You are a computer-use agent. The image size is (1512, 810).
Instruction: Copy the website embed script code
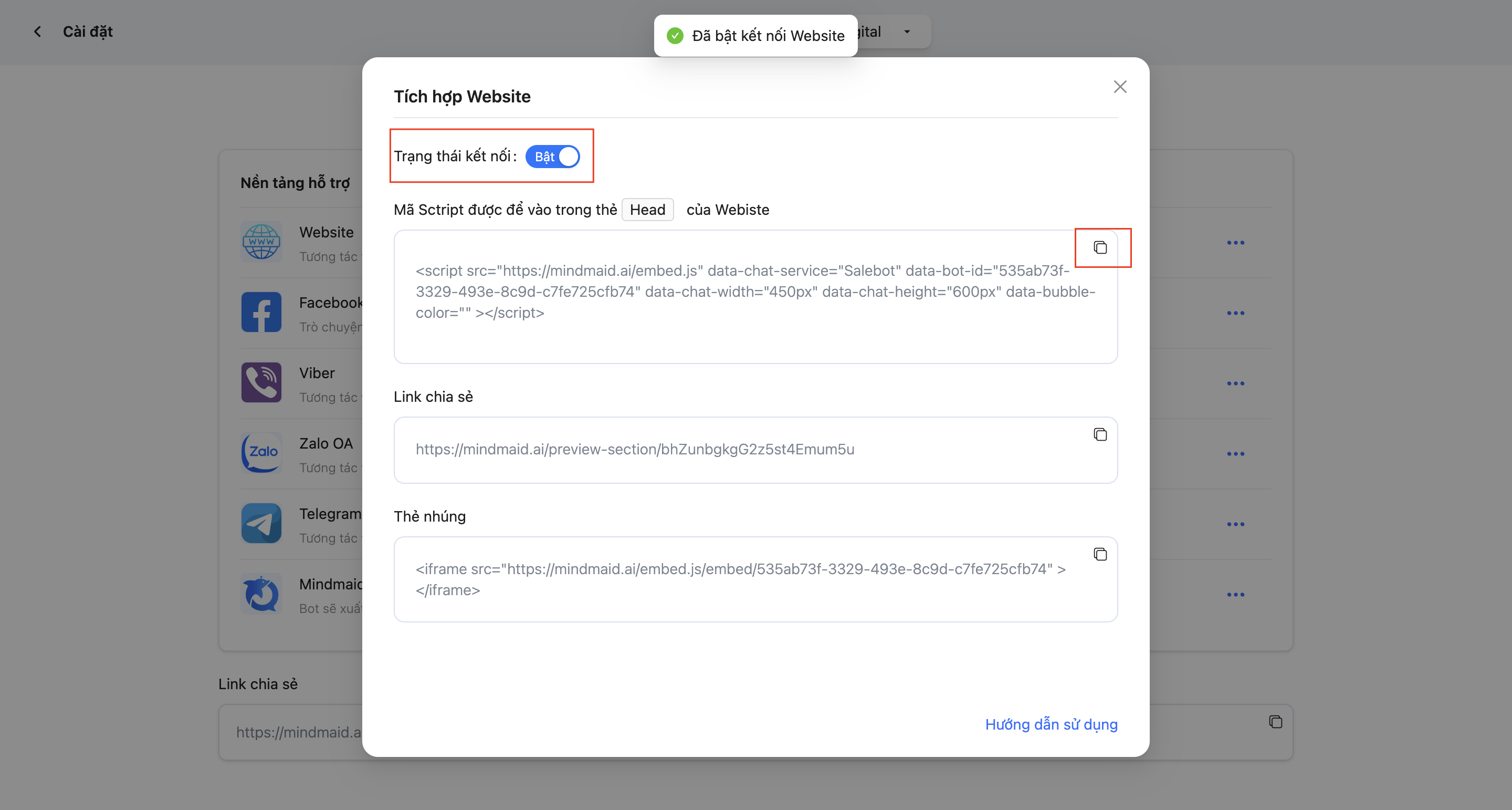tap(1100, 247)
